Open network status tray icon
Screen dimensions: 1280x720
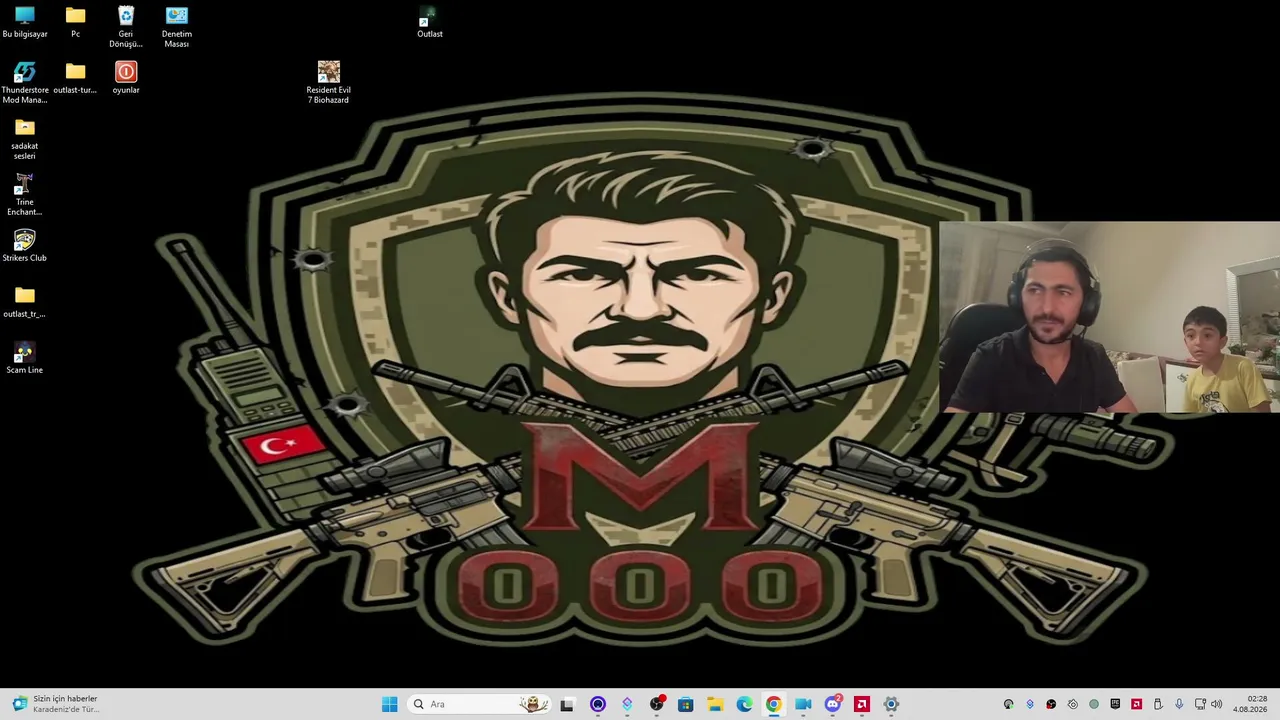1200,704
